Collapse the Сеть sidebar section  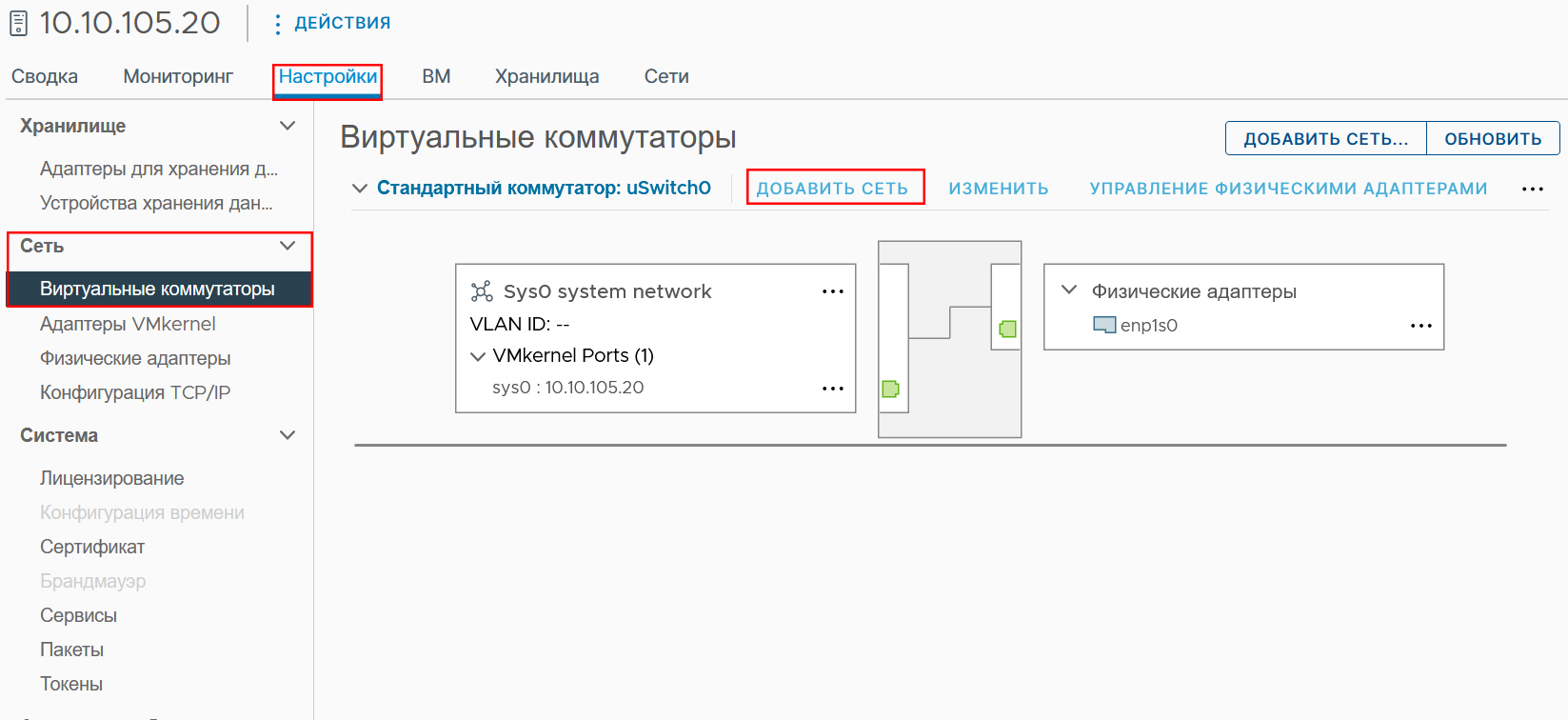point(288,246)
